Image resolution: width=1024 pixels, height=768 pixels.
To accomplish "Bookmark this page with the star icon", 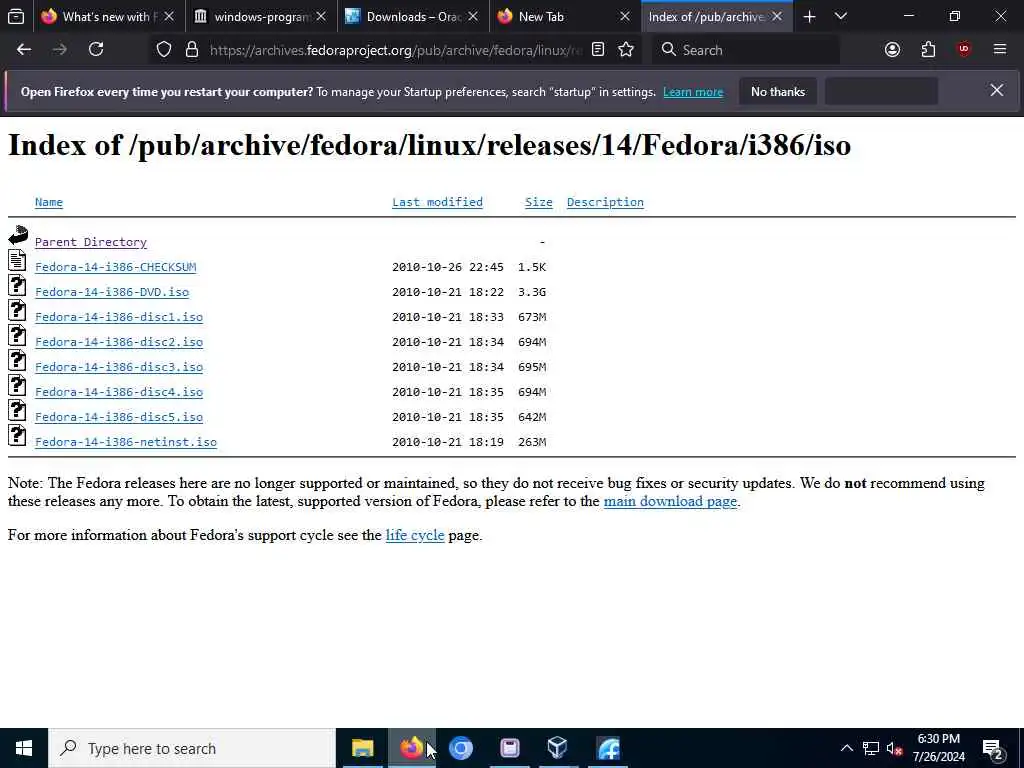I will (626, 50).
